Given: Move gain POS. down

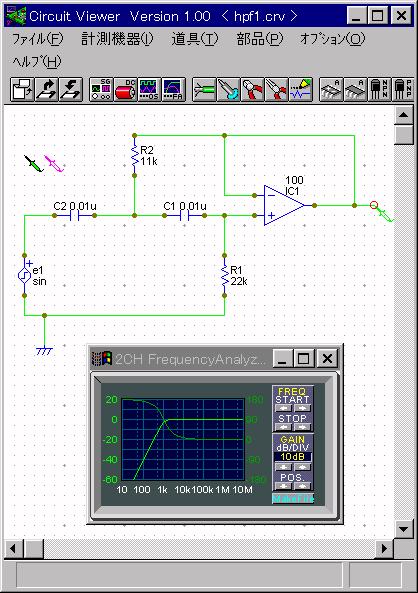Looking at the screenshot, I should pyautogui.click(x=283, y=486).
